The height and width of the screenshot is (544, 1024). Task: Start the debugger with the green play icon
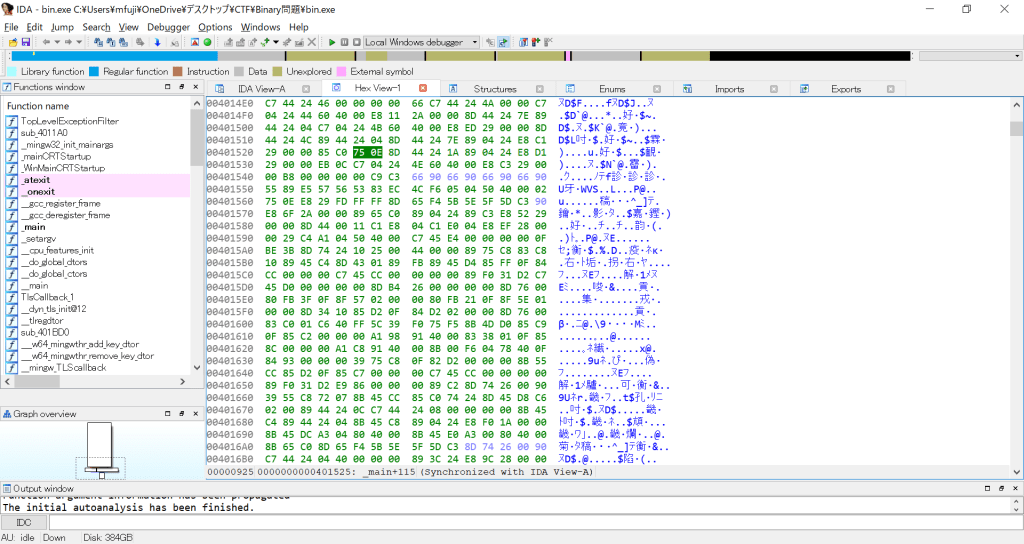pyautogui.click(x=331, y=43)
